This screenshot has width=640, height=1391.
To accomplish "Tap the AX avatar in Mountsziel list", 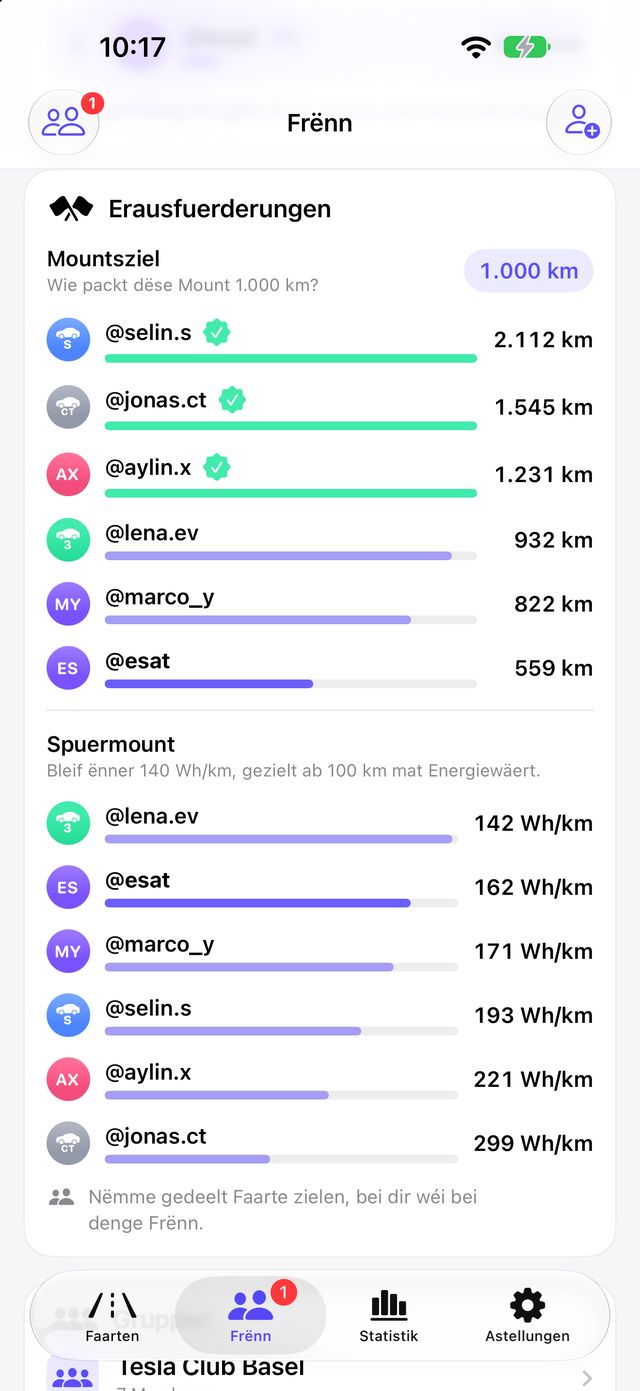I will coord(68,474).
